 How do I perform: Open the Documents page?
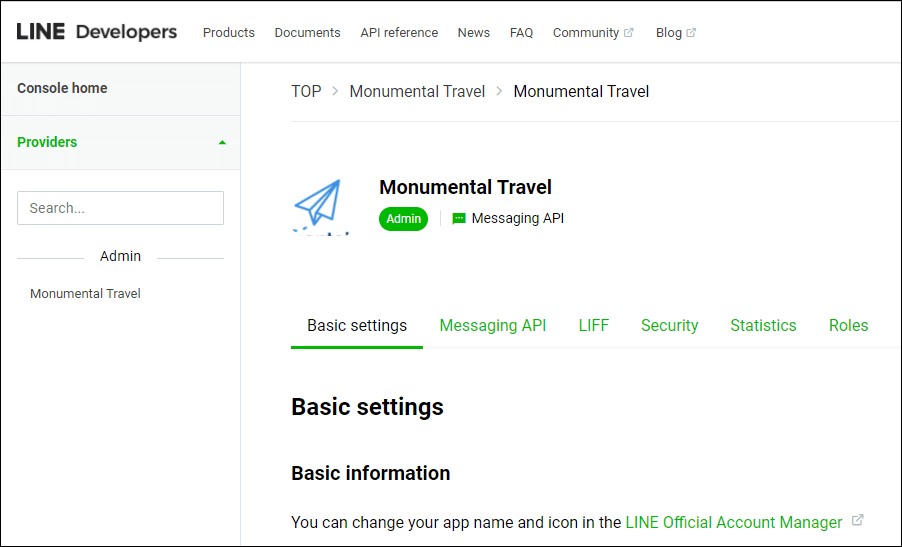click(307, 32)
